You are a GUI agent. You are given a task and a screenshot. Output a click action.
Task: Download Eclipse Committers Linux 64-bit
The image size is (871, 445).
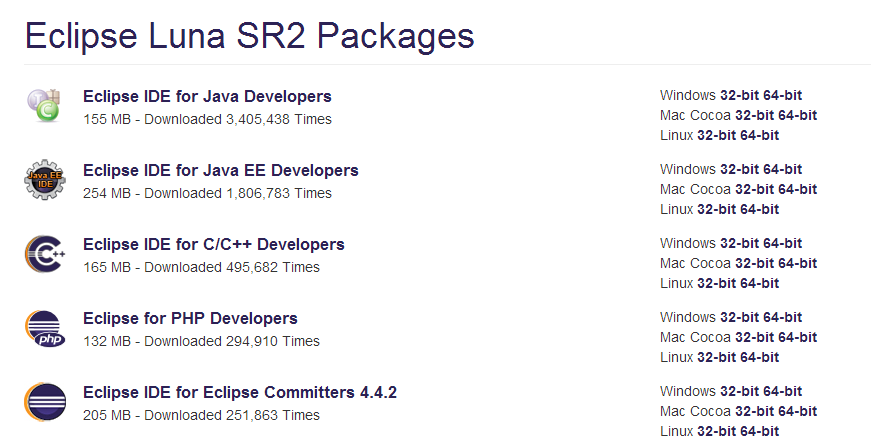pyautogui.click(x=759, y=431)
